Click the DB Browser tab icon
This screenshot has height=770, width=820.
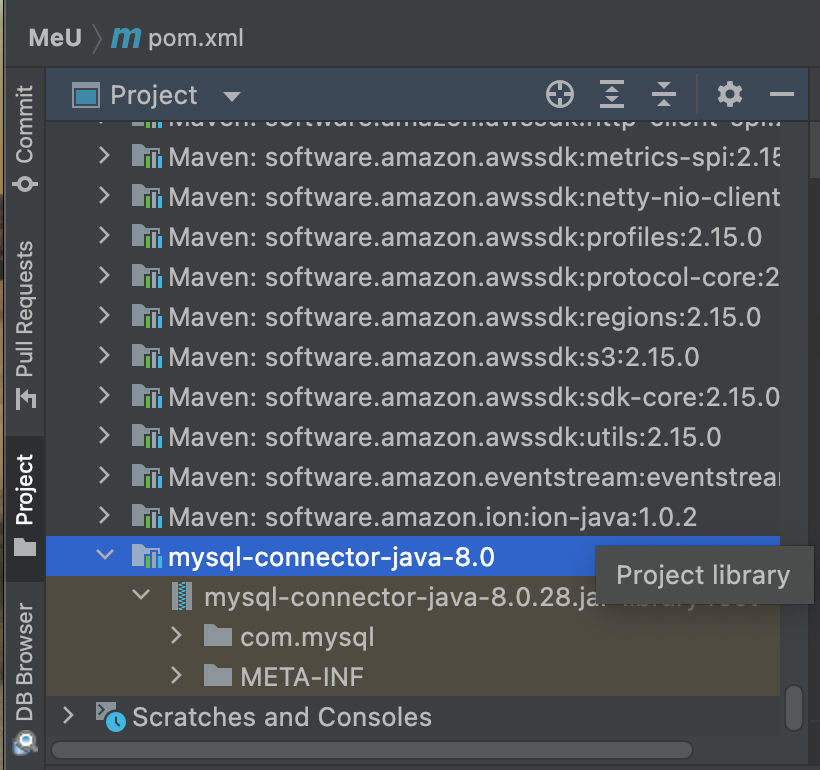pyautogui.click(x=25, y=743)
